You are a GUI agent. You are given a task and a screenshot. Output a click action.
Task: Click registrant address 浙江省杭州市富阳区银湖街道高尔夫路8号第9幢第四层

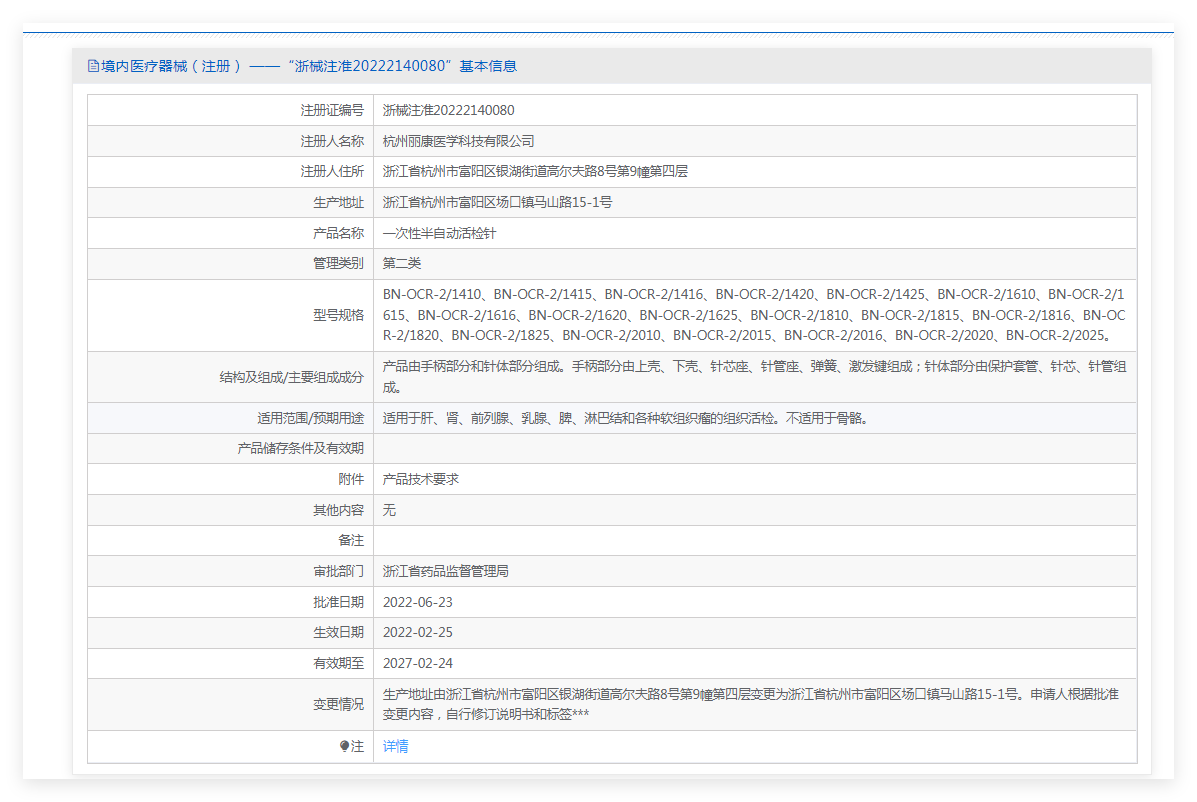tap(534, 172)
